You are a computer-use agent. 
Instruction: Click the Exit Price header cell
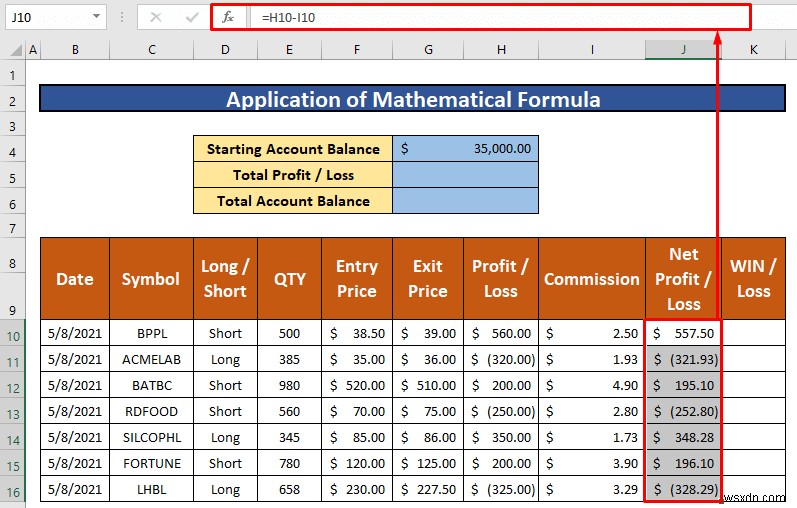[x=428, y=279]
